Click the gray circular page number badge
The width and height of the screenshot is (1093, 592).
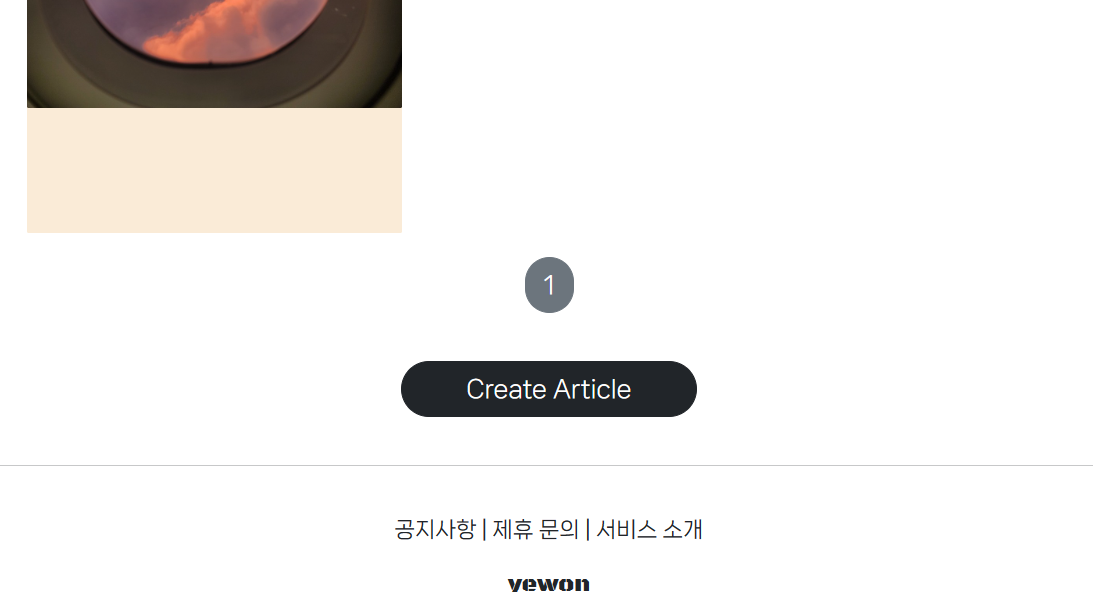(549, 285)
